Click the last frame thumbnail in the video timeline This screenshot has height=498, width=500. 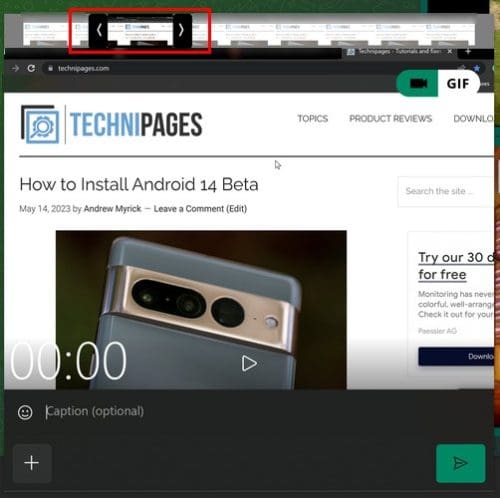pyautogui.click(x=450, y=33)
